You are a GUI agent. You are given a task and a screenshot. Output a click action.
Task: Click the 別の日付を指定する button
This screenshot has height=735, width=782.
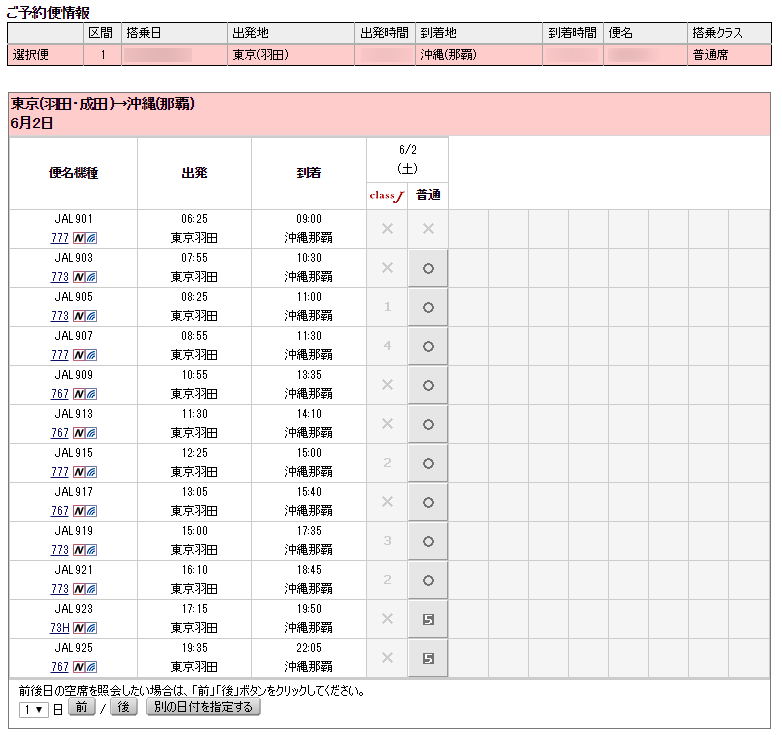click(x=203, y=708)
